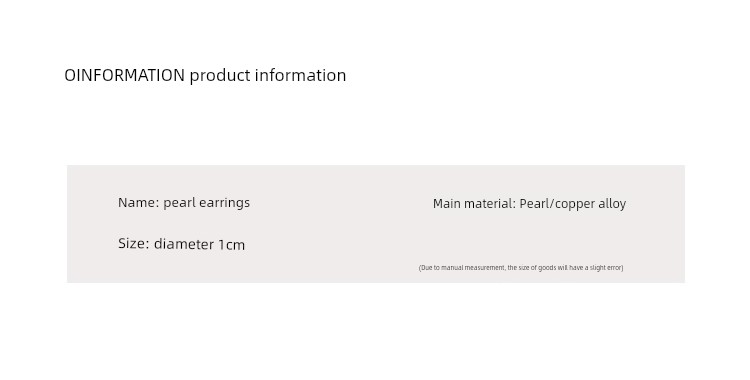Click the "1cm" size value

pyautogui.click(x=232, y=245)
